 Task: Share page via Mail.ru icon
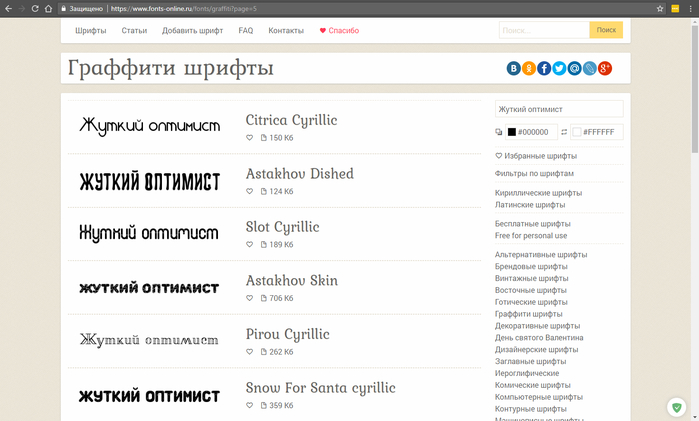click(574, 68)
